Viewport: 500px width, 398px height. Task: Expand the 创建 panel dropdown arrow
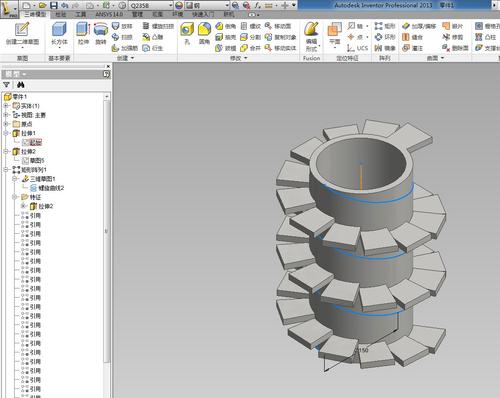[133, 58]
